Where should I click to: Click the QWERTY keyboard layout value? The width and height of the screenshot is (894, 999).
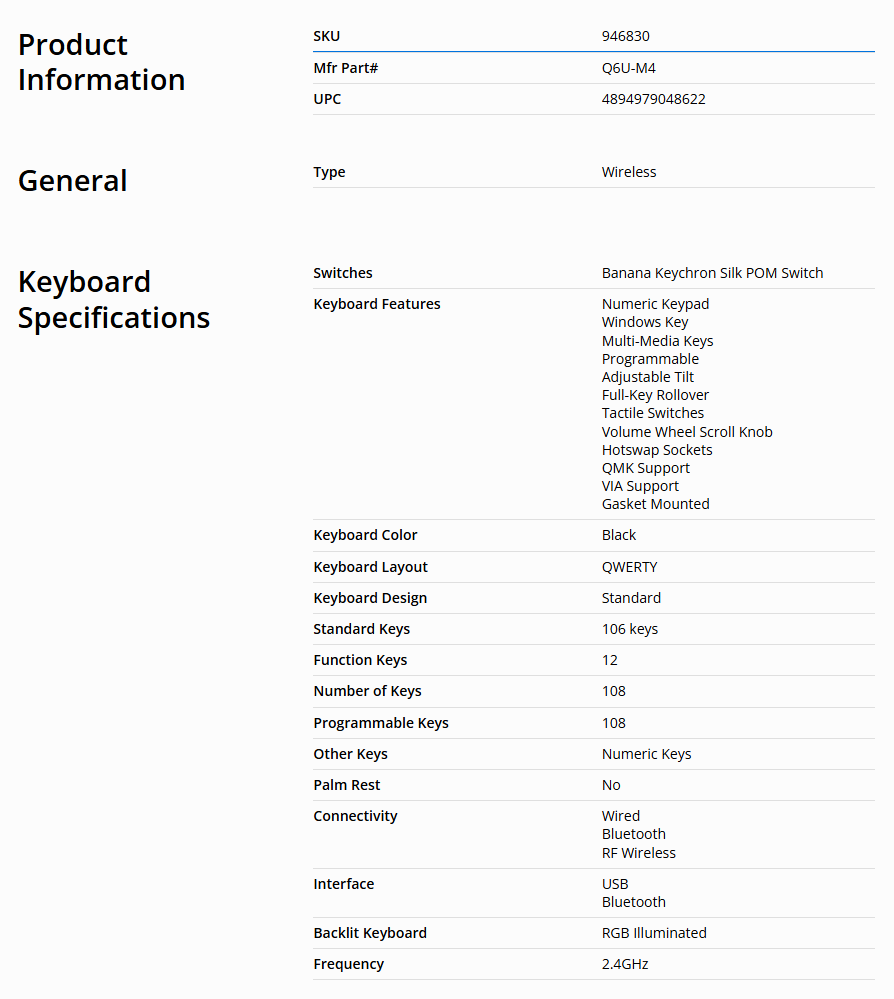[629, 567]
